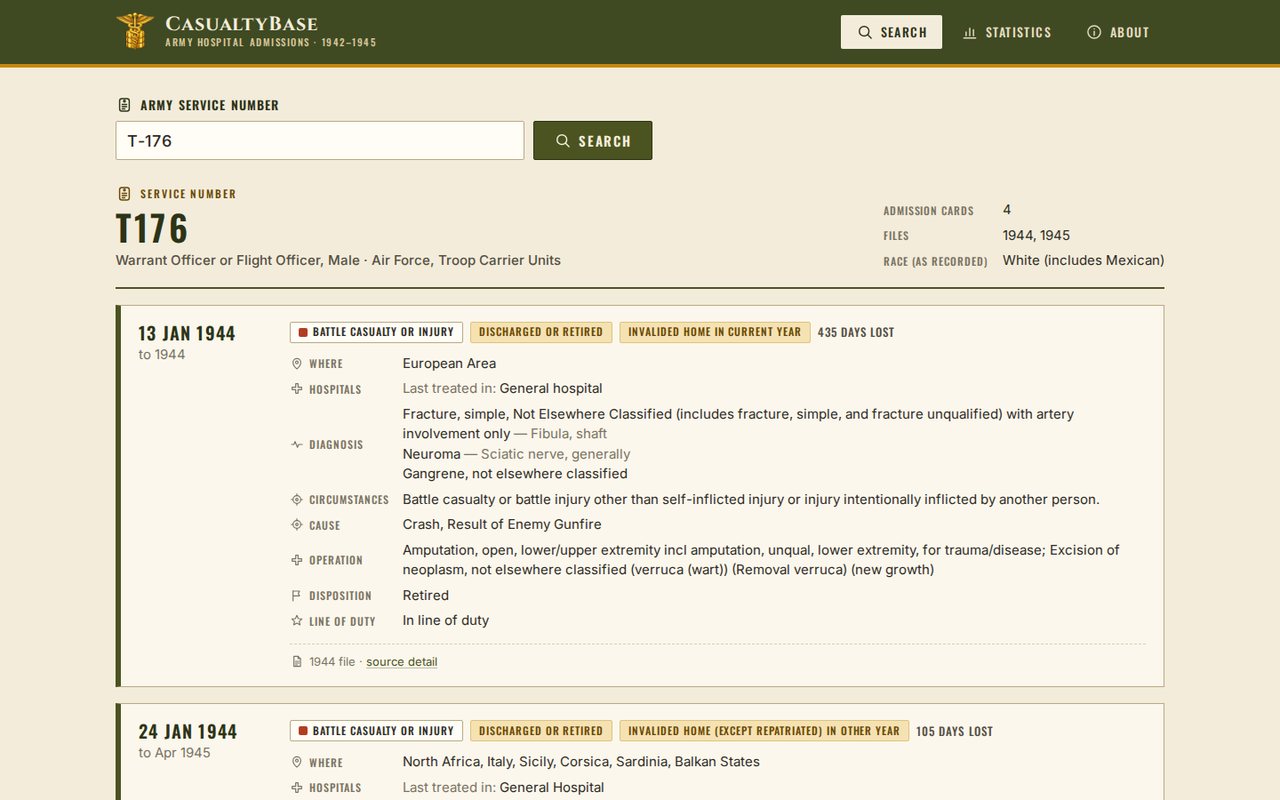Viewport: 1280px width, 800px height.
Task: Click the 24 Jan 1944 admission date
Action: point(187,732)
